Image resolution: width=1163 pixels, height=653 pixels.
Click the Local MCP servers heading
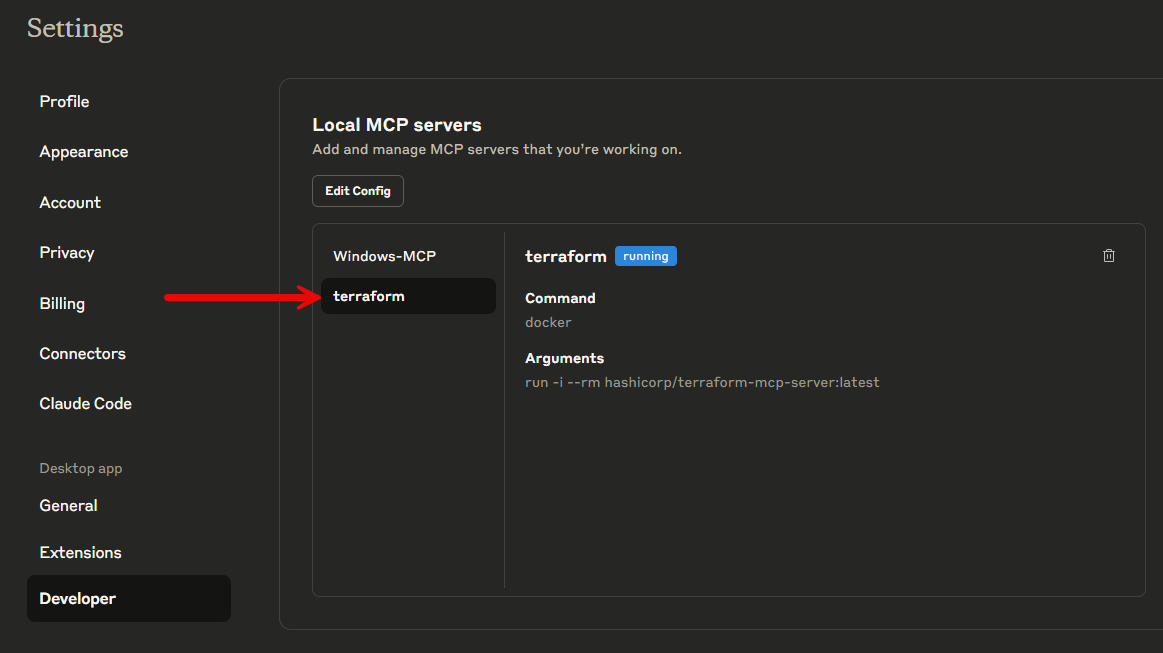click(x=397, y=125)
